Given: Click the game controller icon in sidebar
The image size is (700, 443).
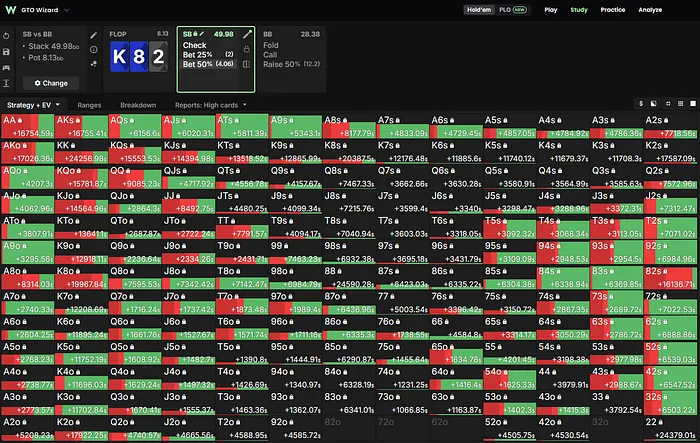Looking at the screenshot, I should 6,67.
